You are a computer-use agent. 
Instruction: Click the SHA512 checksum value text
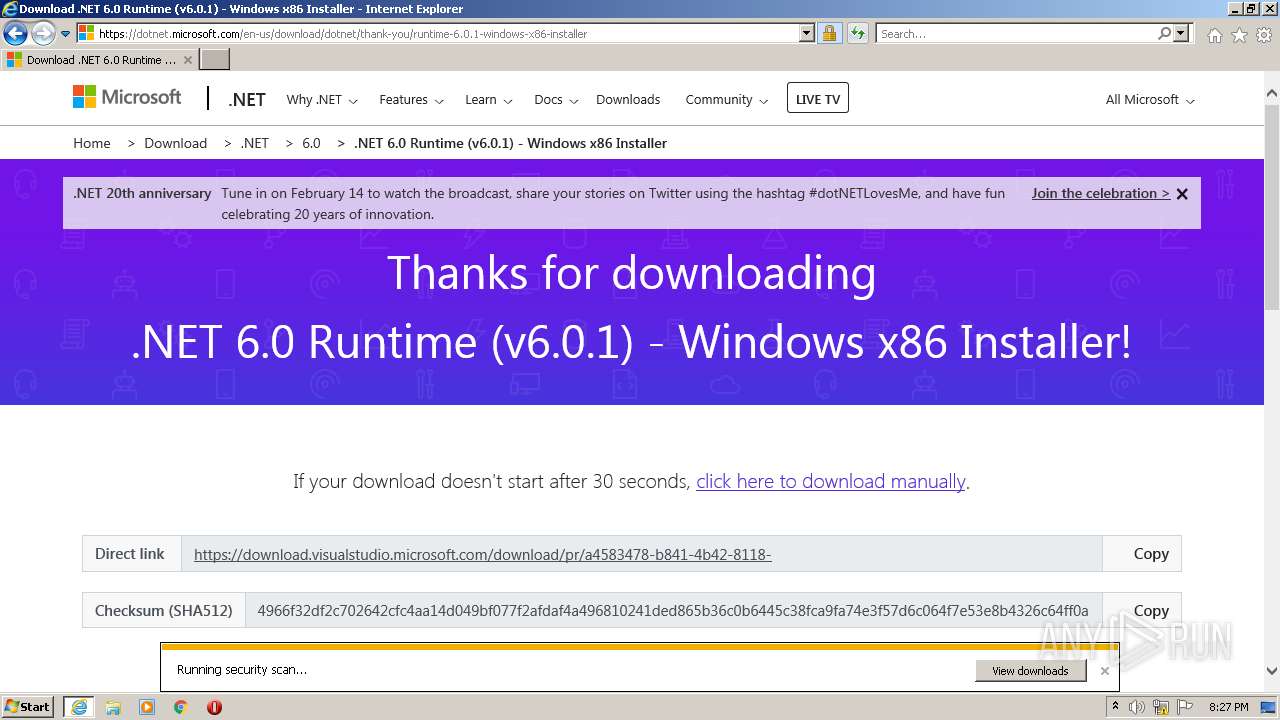click(x=673, y=610)
